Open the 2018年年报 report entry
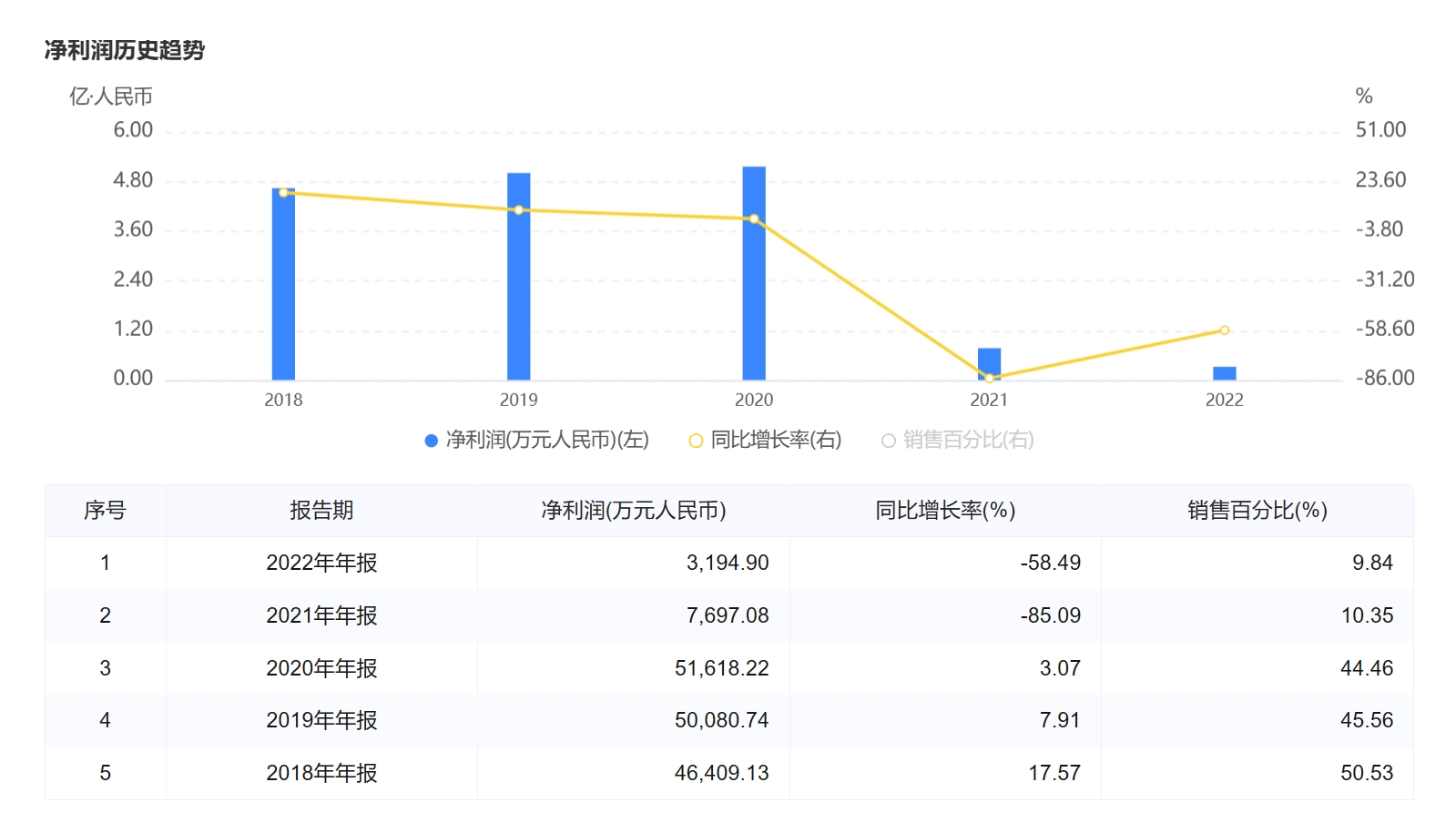This screenshot has height=833, width=1456. pos(321,773)
